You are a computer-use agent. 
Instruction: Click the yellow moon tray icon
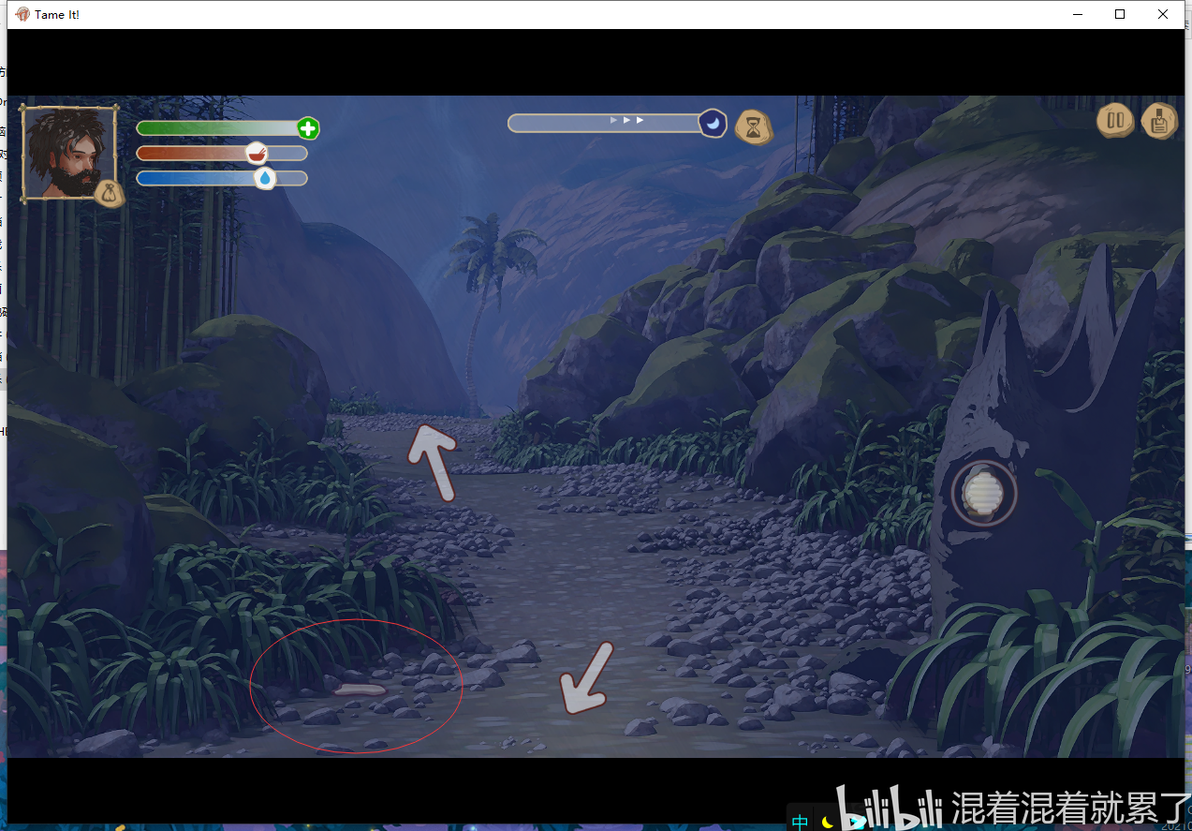(x=827, y=821)
